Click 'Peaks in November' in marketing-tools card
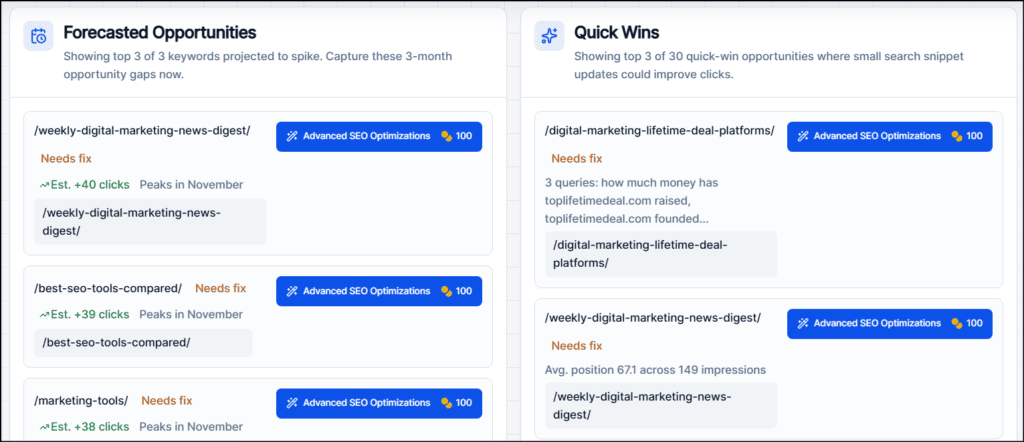This screenshot has height=442, width=1024. coord(191,427)
